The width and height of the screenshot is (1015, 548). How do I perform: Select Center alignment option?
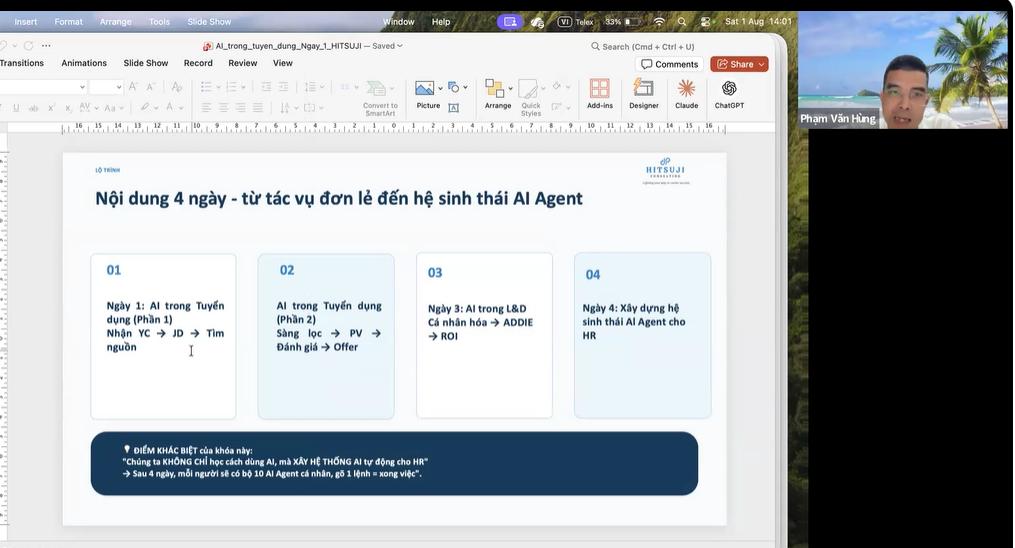[223, 108]
